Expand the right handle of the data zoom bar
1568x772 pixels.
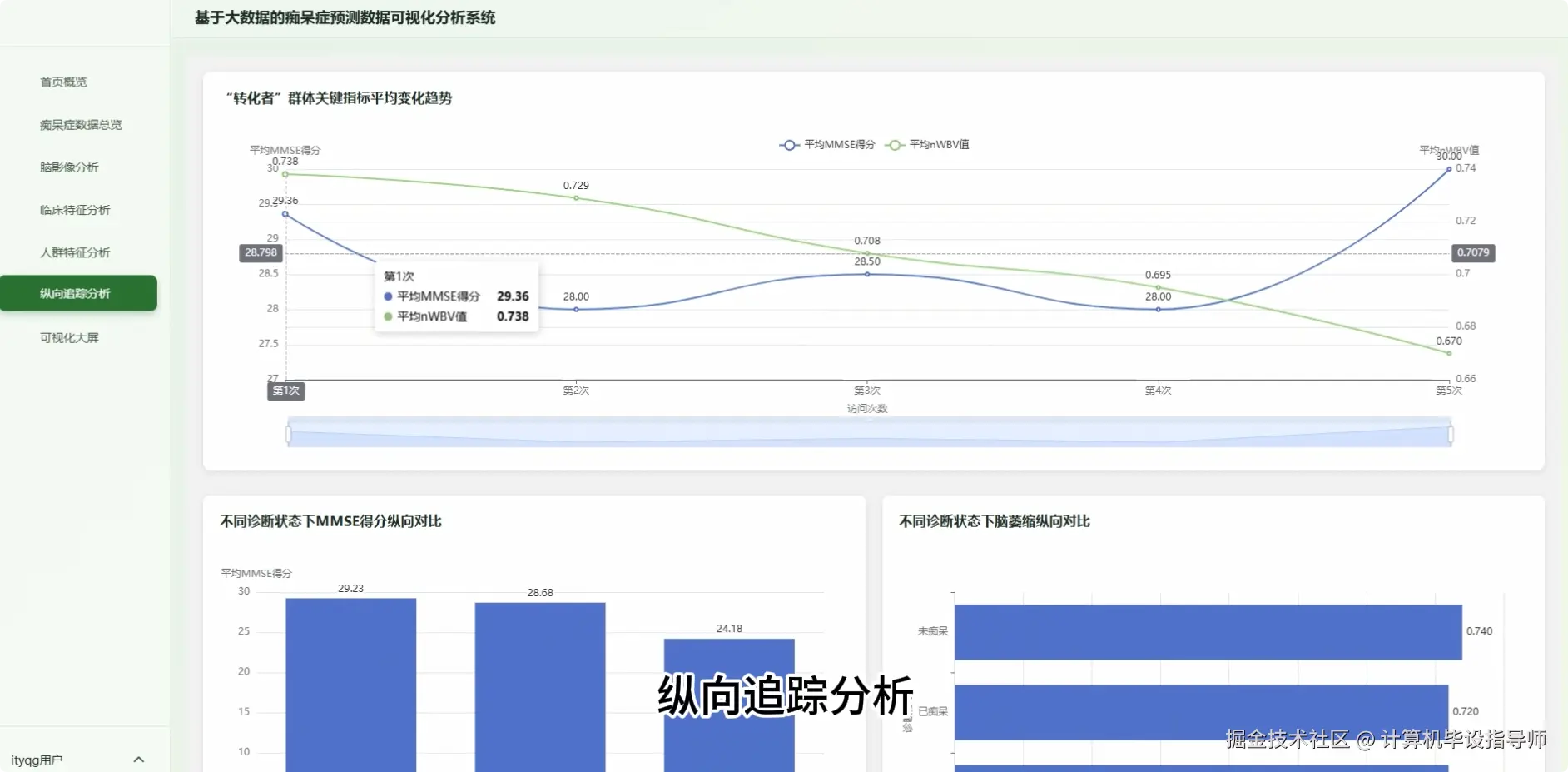[x=1451, y=433]
